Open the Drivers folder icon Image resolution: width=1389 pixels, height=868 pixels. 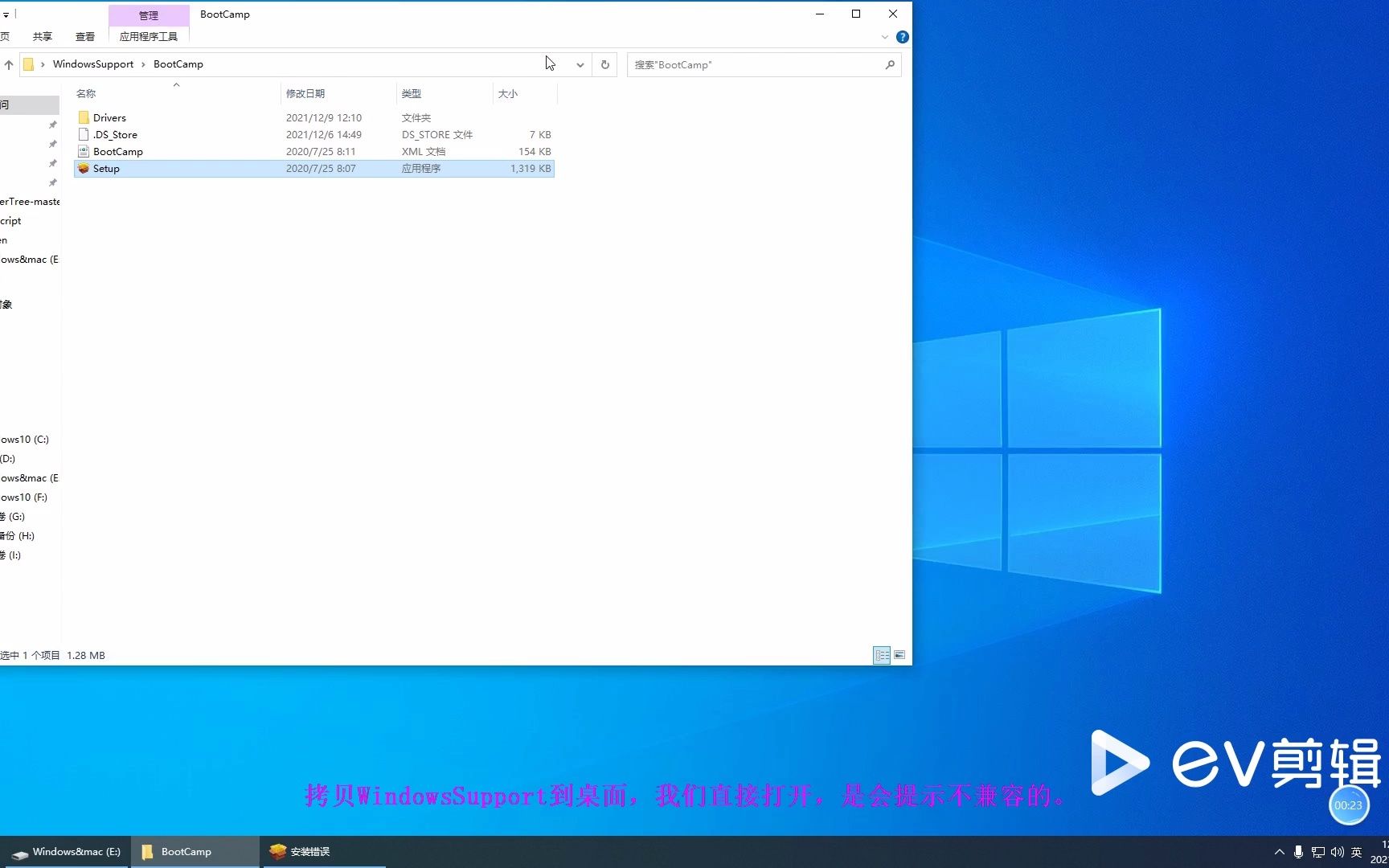click(84, 117)
